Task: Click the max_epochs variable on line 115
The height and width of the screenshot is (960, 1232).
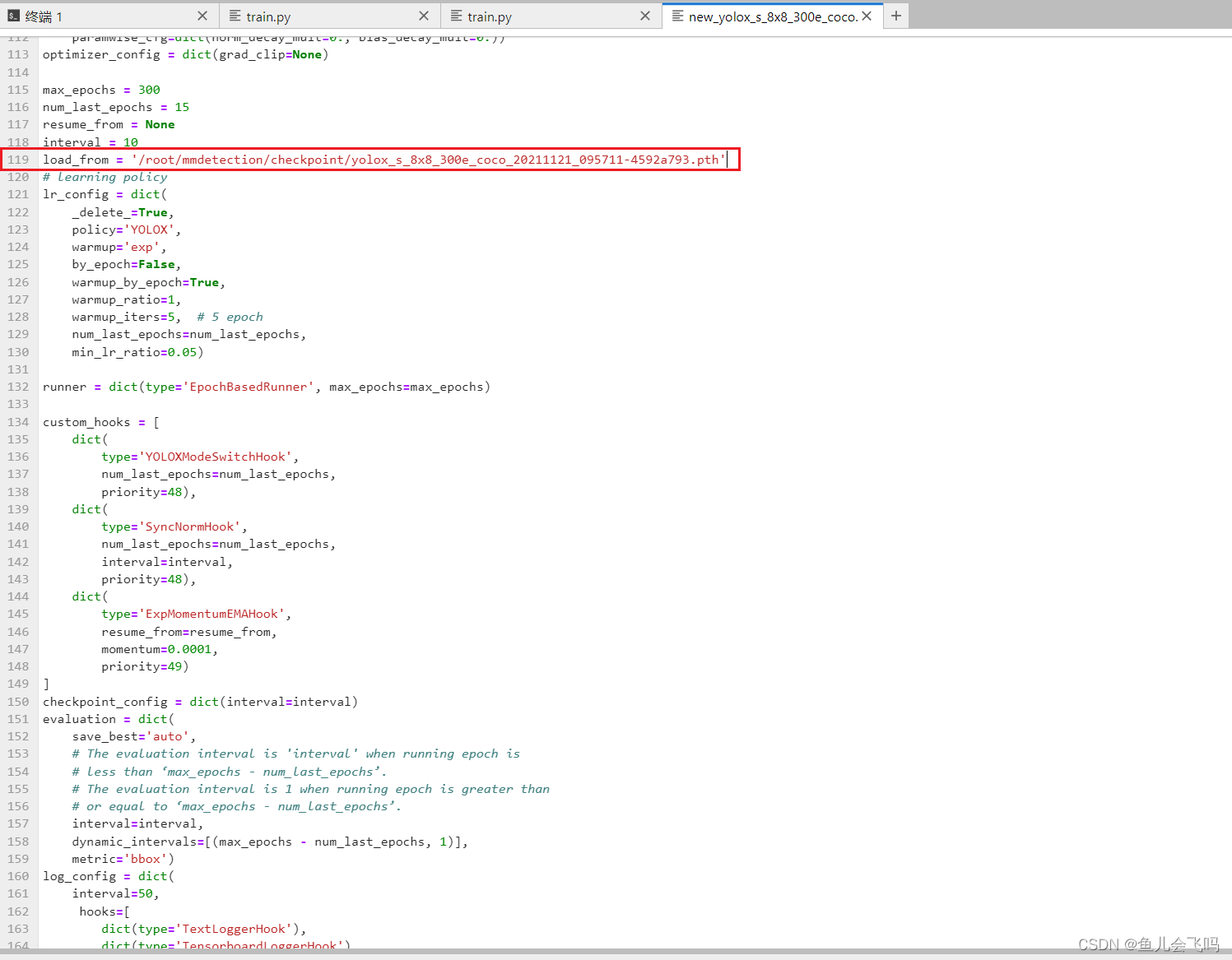Action: pos(78,89)
